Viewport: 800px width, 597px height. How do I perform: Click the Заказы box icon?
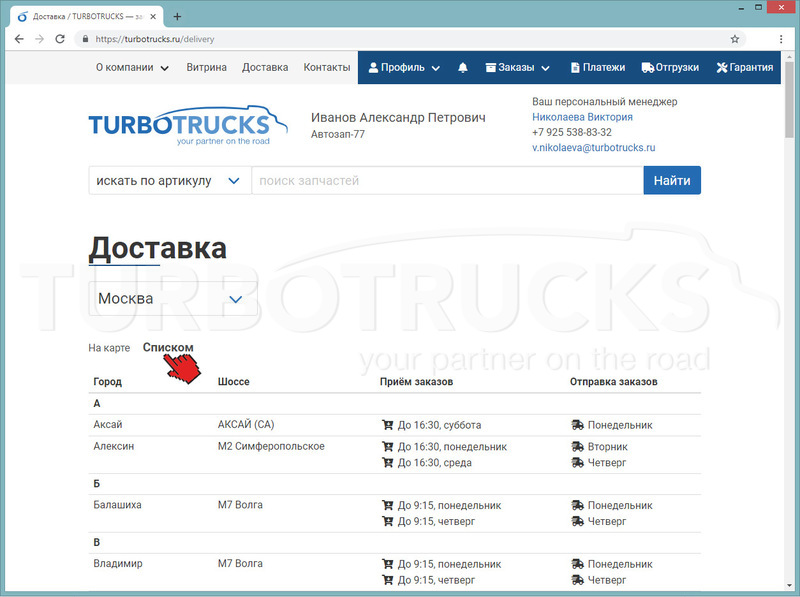pos(491,67)
